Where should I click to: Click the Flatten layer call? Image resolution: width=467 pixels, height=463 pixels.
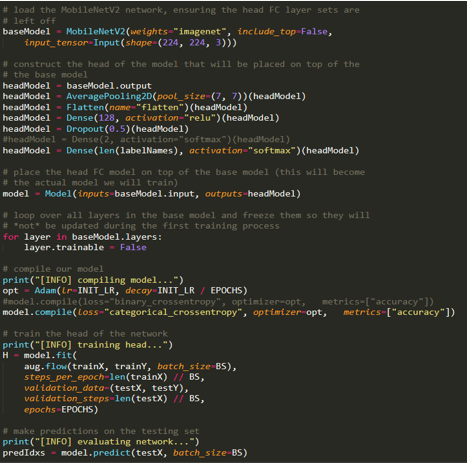pos(85,107)
